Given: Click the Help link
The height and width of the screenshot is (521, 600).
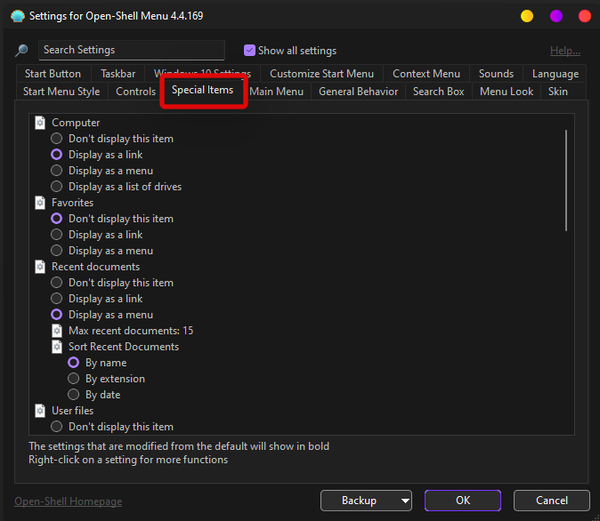Looking at the screenshot, I should click(x=564, y=51).
